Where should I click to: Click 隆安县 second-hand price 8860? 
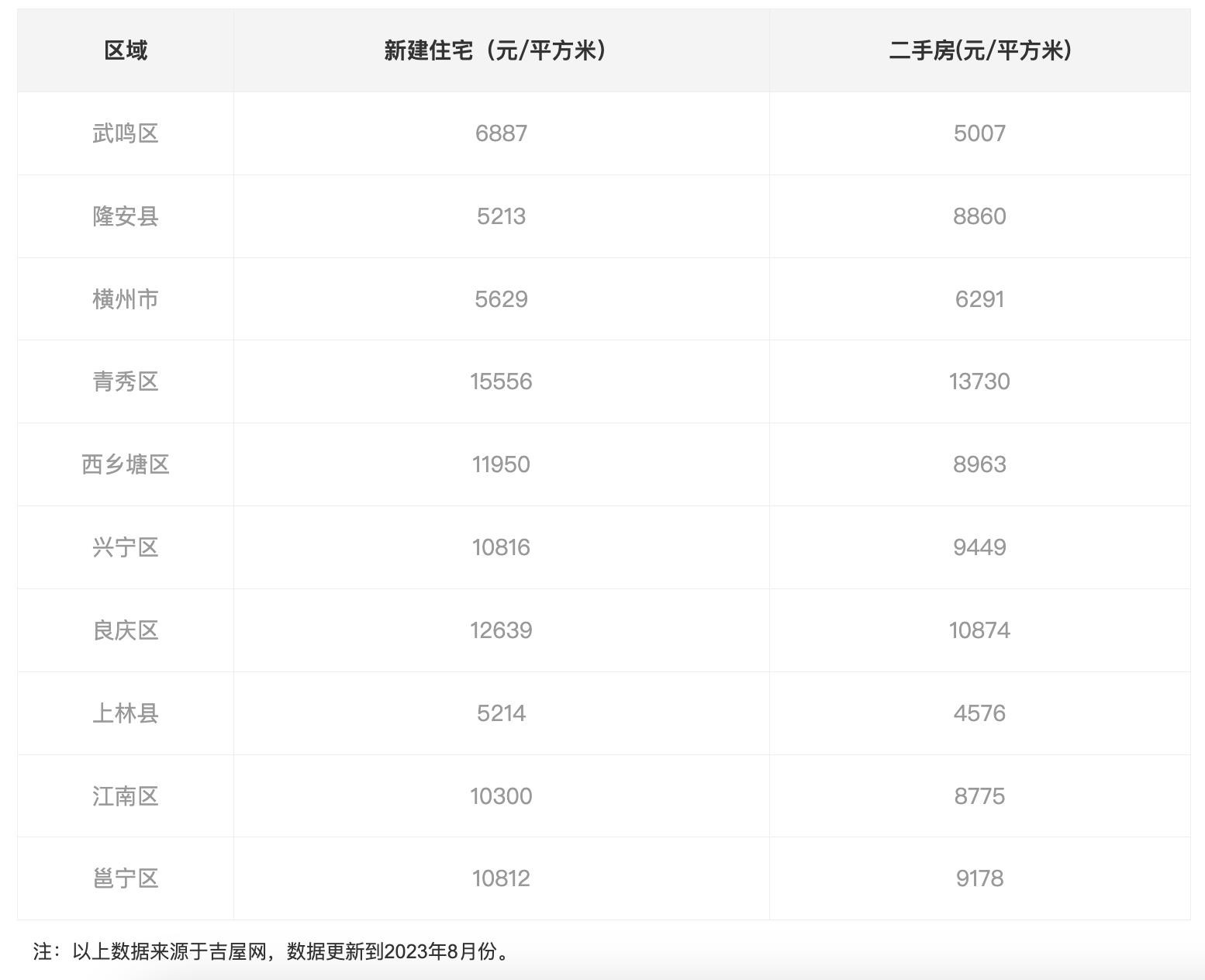pyautogui.click(x=979, y=216)
